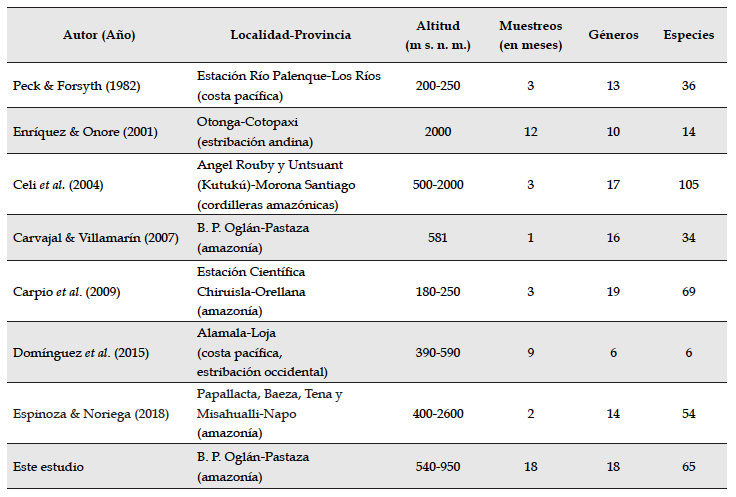Select the "Muestreos (en meses)" header
This screenshot has height=497, width=736.
click(x=530, y=35)
